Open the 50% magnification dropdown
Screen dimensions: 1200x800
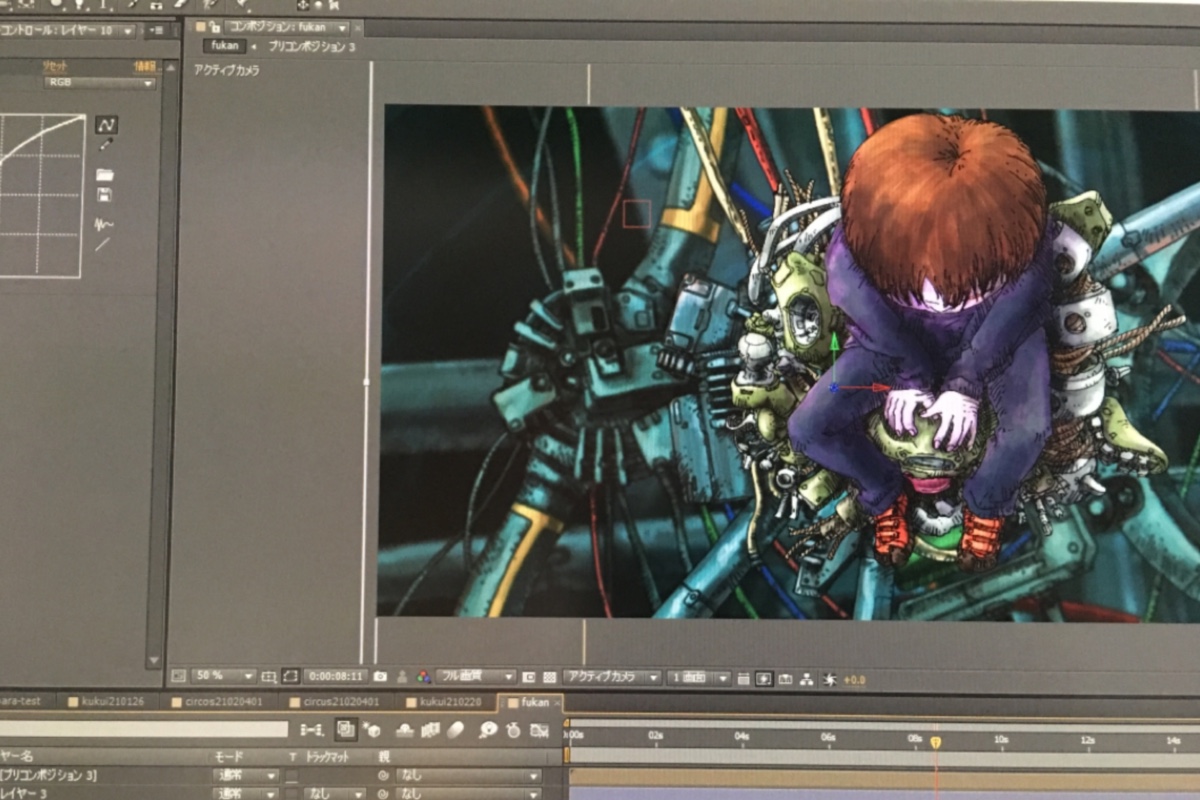(x=223, y=677)
